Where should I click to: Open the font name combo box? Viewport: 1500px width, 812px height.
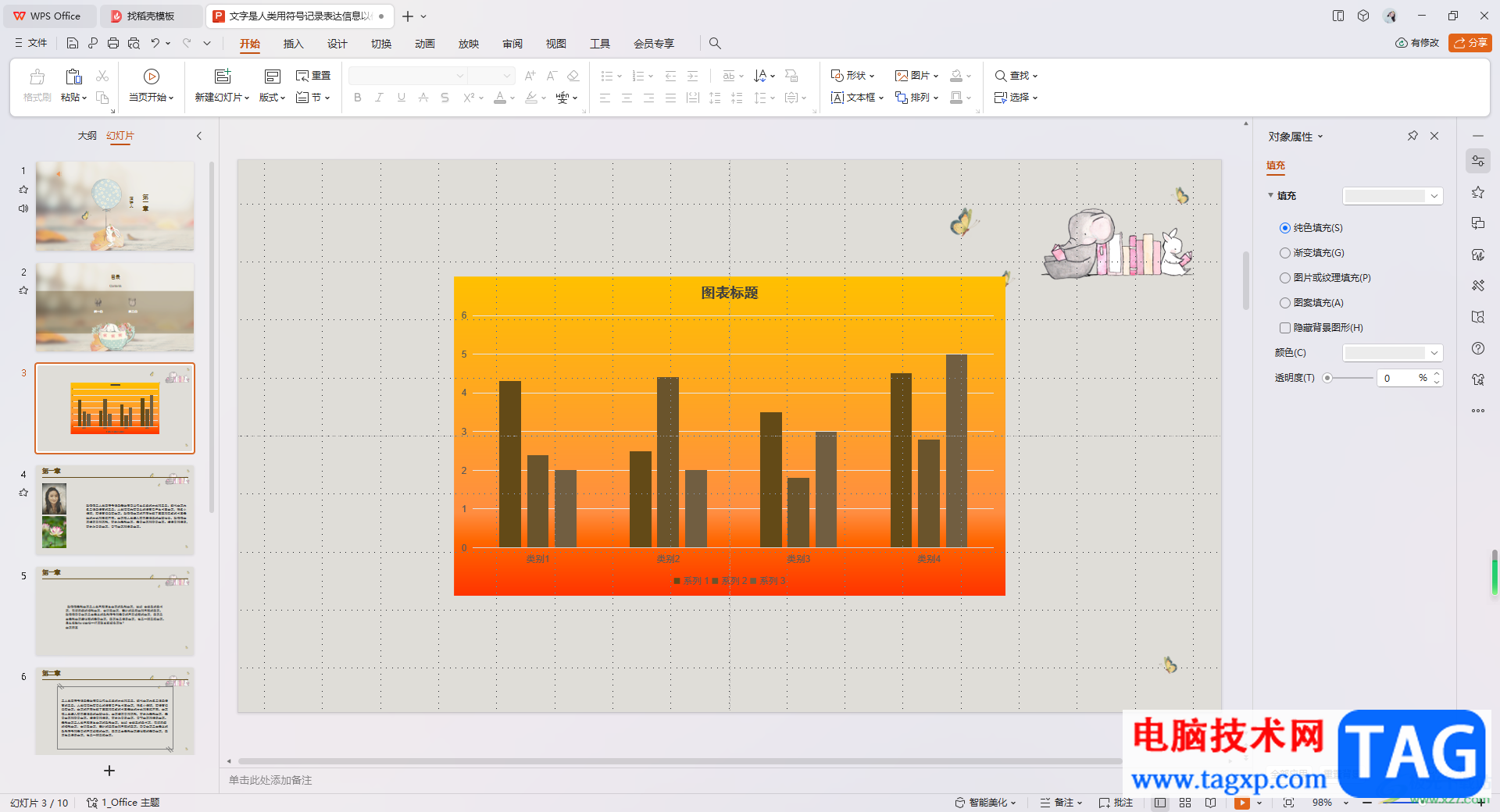407,76
